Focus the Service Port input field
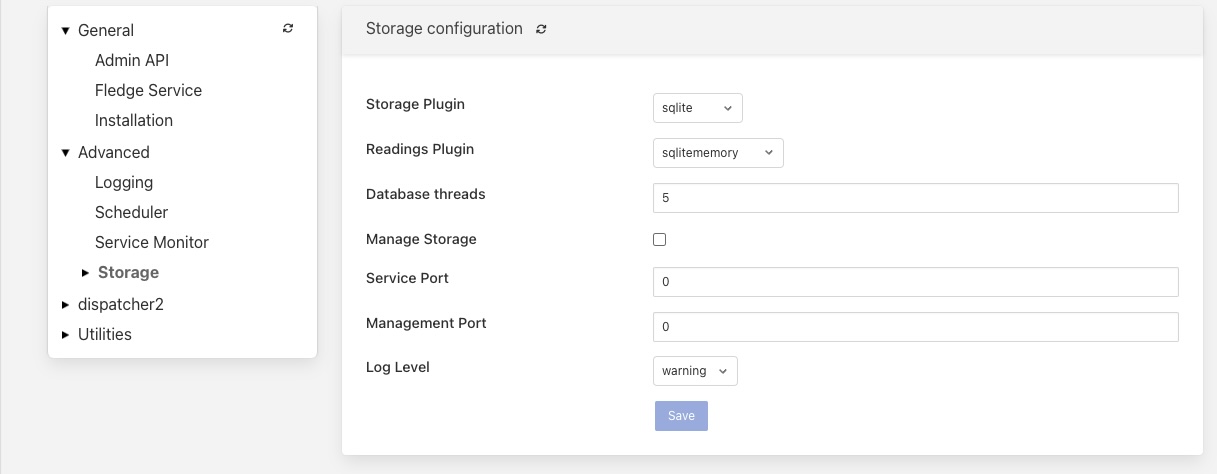Screen dimensions: 1217x474 915,282
